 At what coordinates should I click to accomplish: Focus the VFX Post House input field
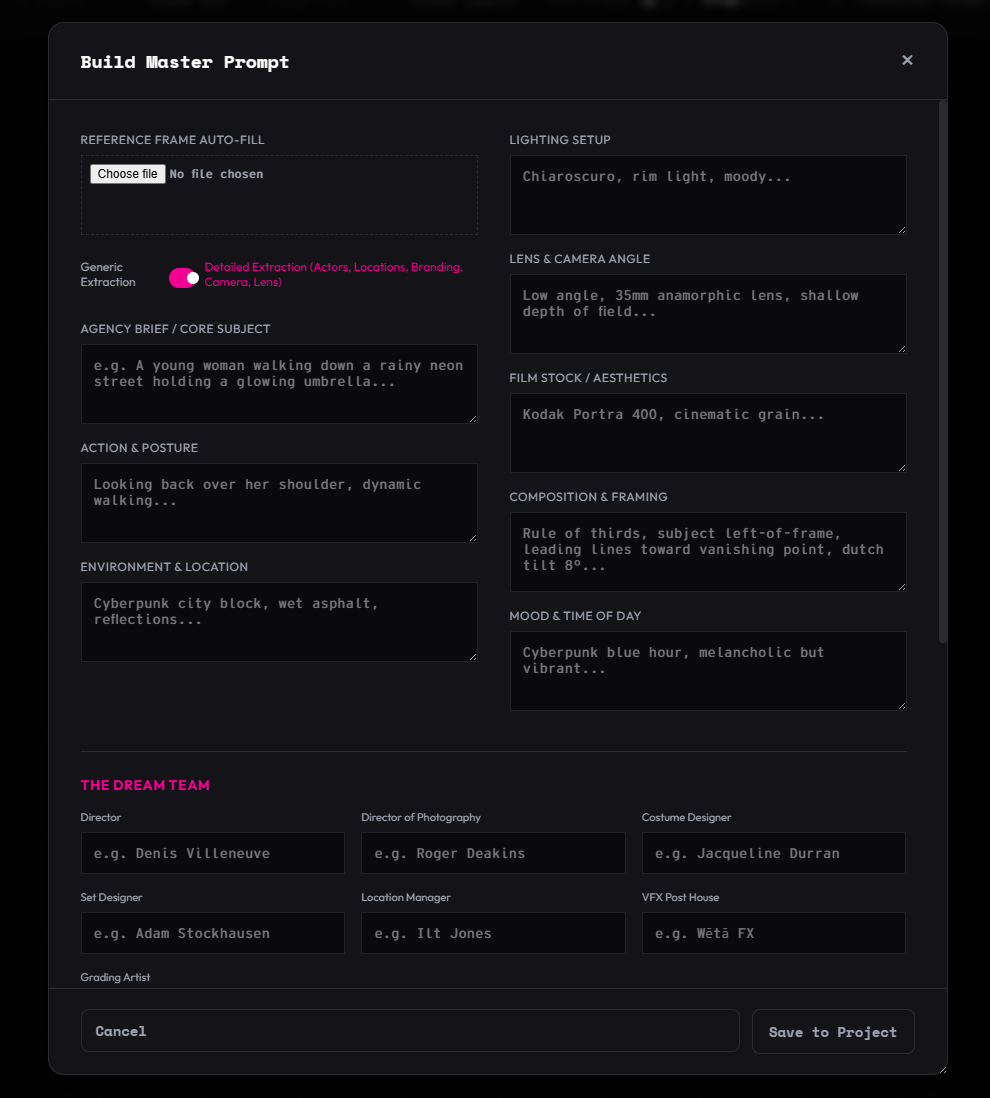click(773, 932)
